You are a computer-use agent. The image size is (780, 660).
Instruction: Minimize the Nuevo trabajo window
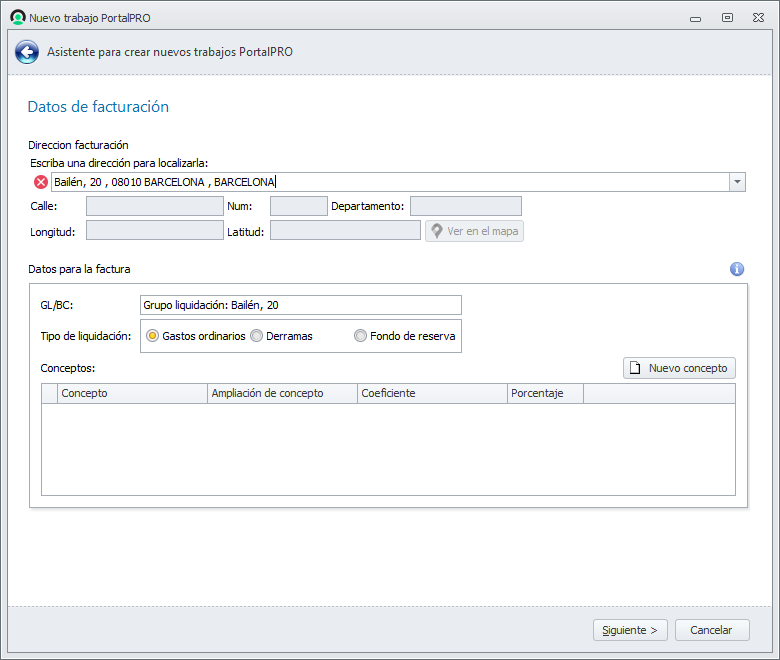coord(695,18)
